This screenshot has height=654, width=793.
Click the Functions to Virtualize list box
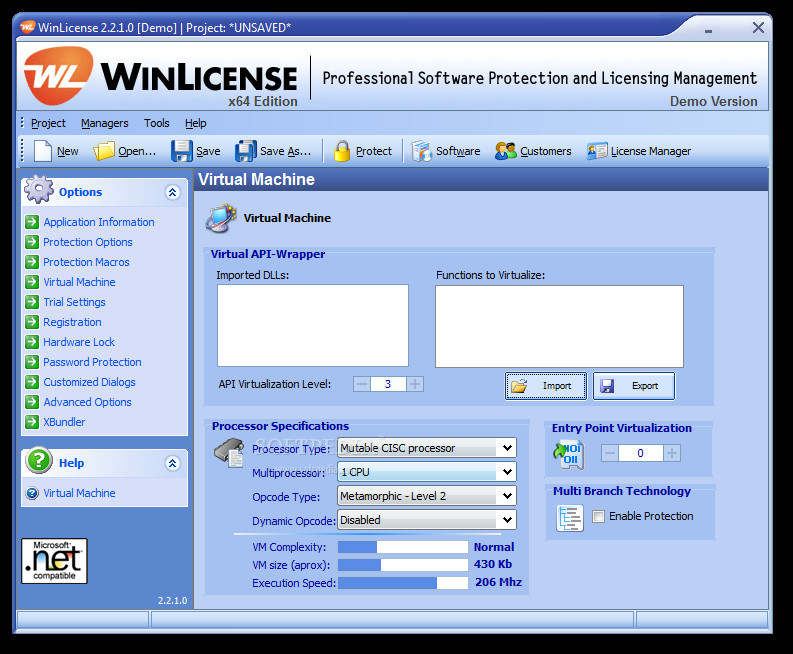tap(559, 326)
